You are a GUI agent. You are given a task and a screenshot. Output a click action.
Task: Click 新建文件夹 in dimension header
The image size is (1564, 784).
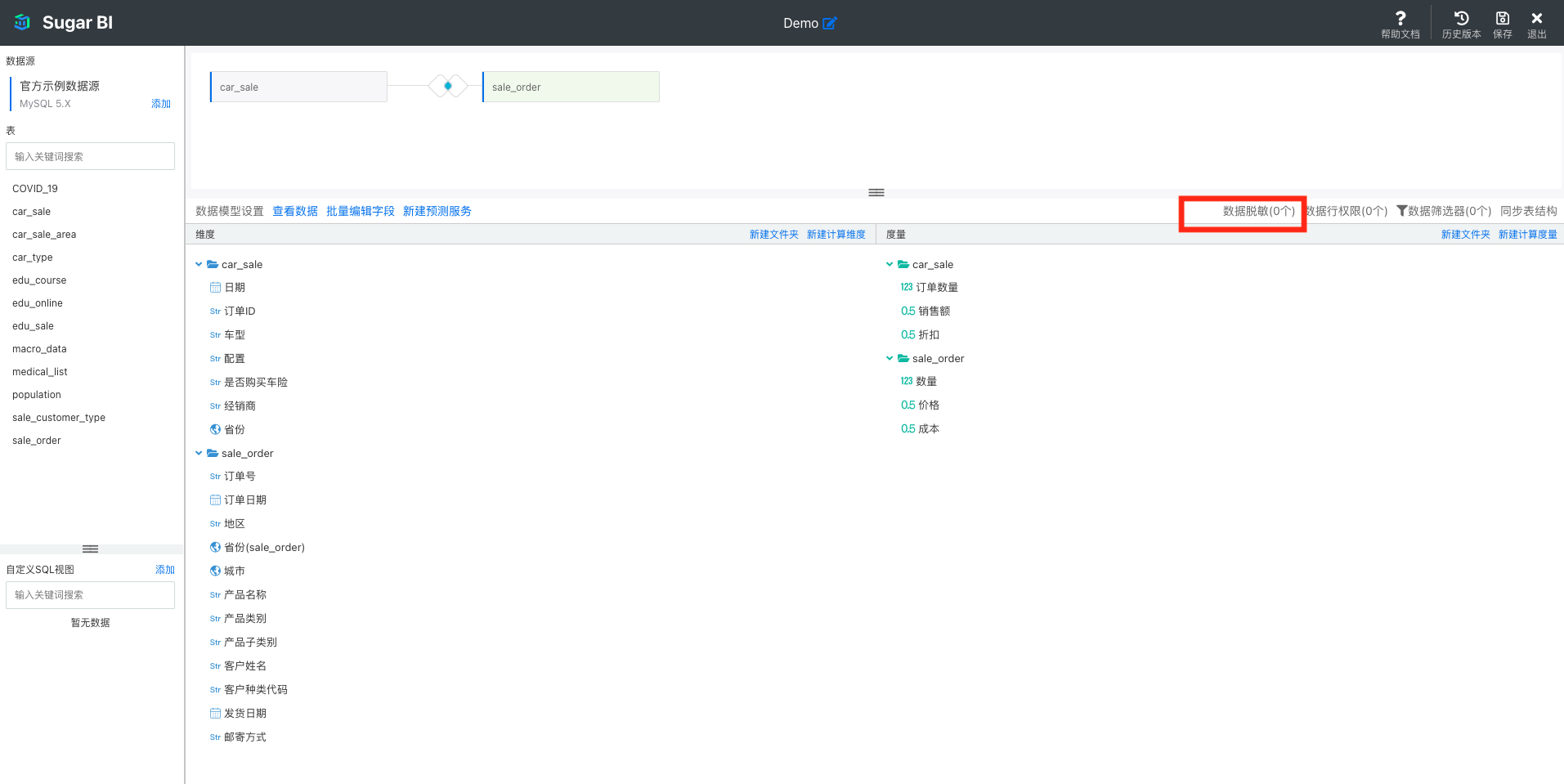774,235
